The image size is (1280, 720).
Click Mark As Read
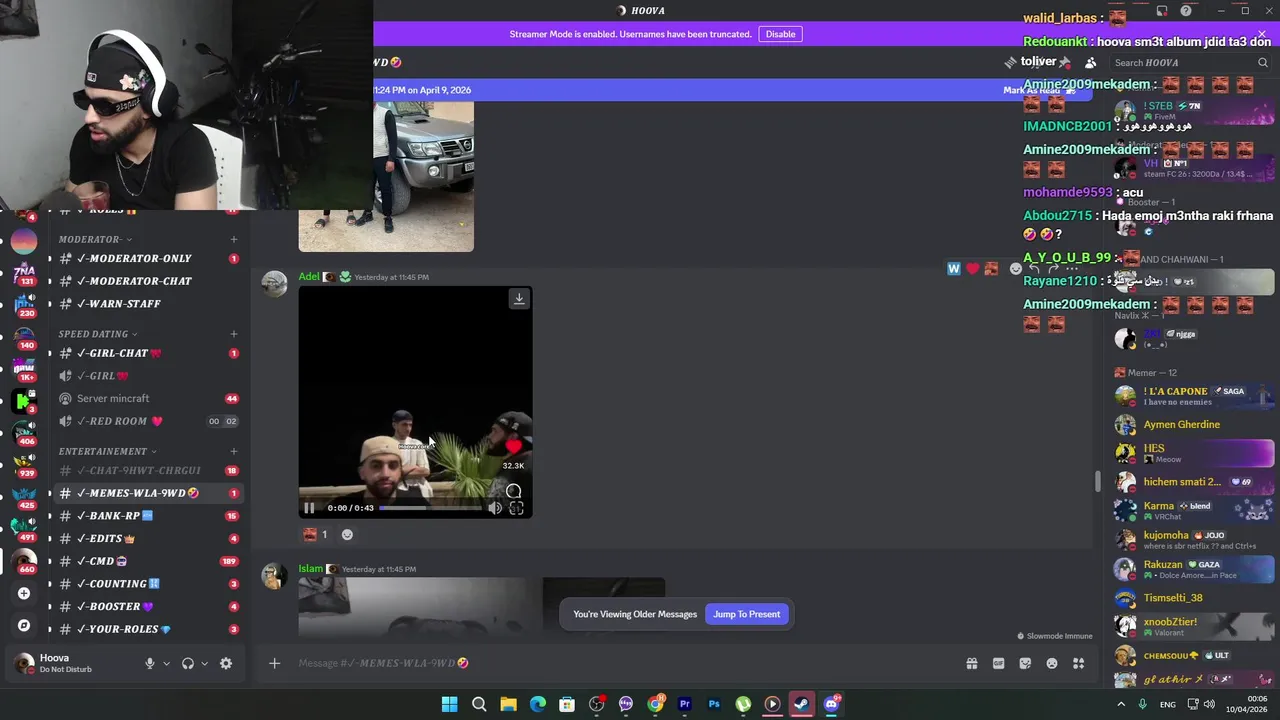[x=1040, y=90]
